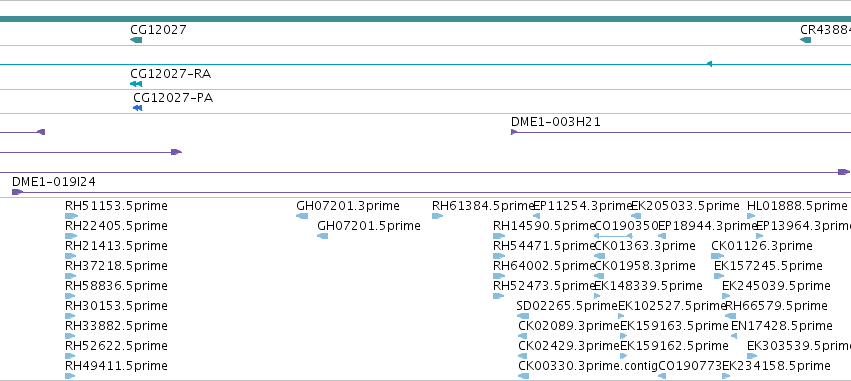The image size is (851, 381).
Task: Click the RH51153.5prime EST arrow
Action: (71, 216)
